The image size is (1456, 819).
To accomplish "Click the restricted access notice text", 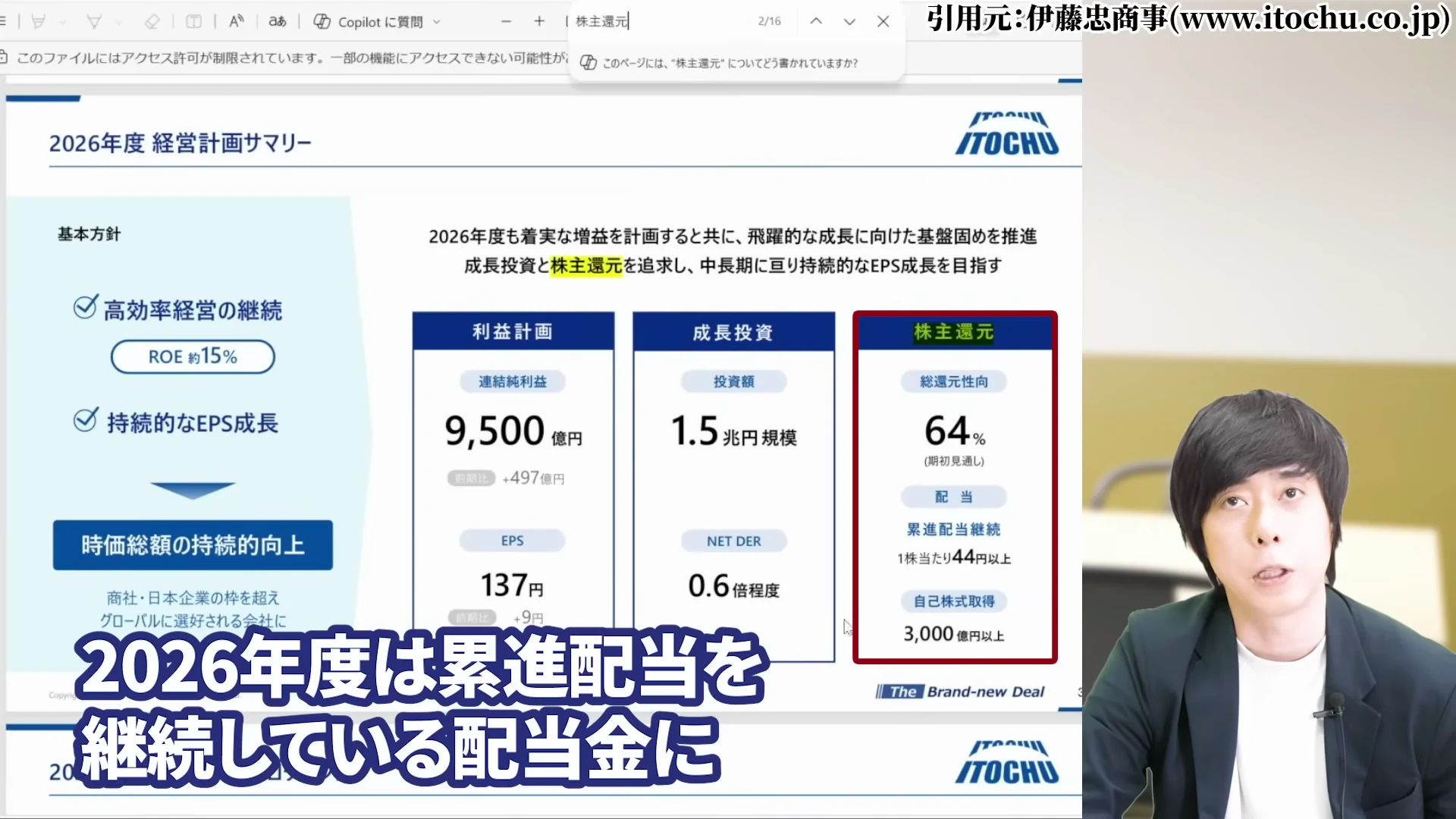I will click(292, 58).
